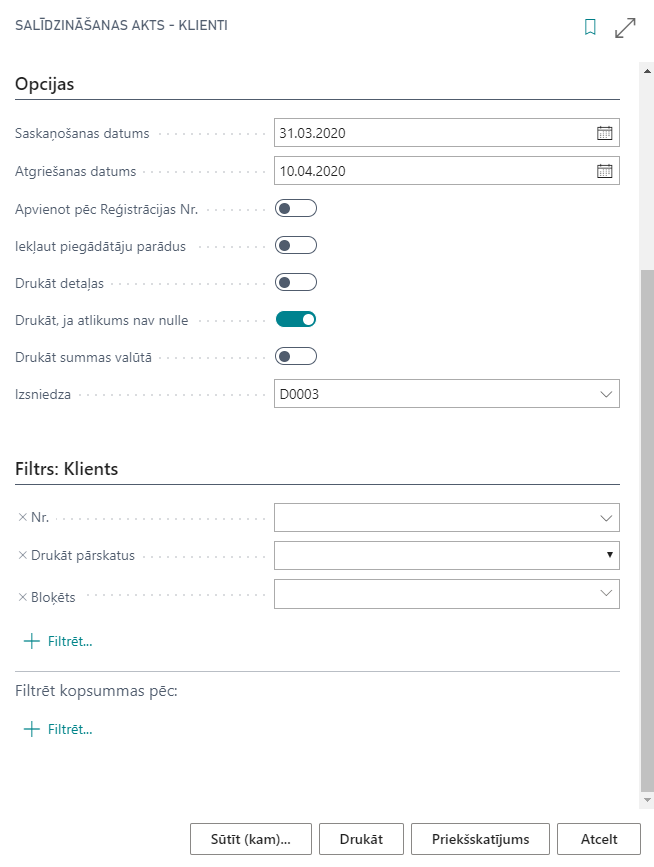Open calendar for Saskaņošanas datums
Viewport: 654px width, 867px height.
605,133
